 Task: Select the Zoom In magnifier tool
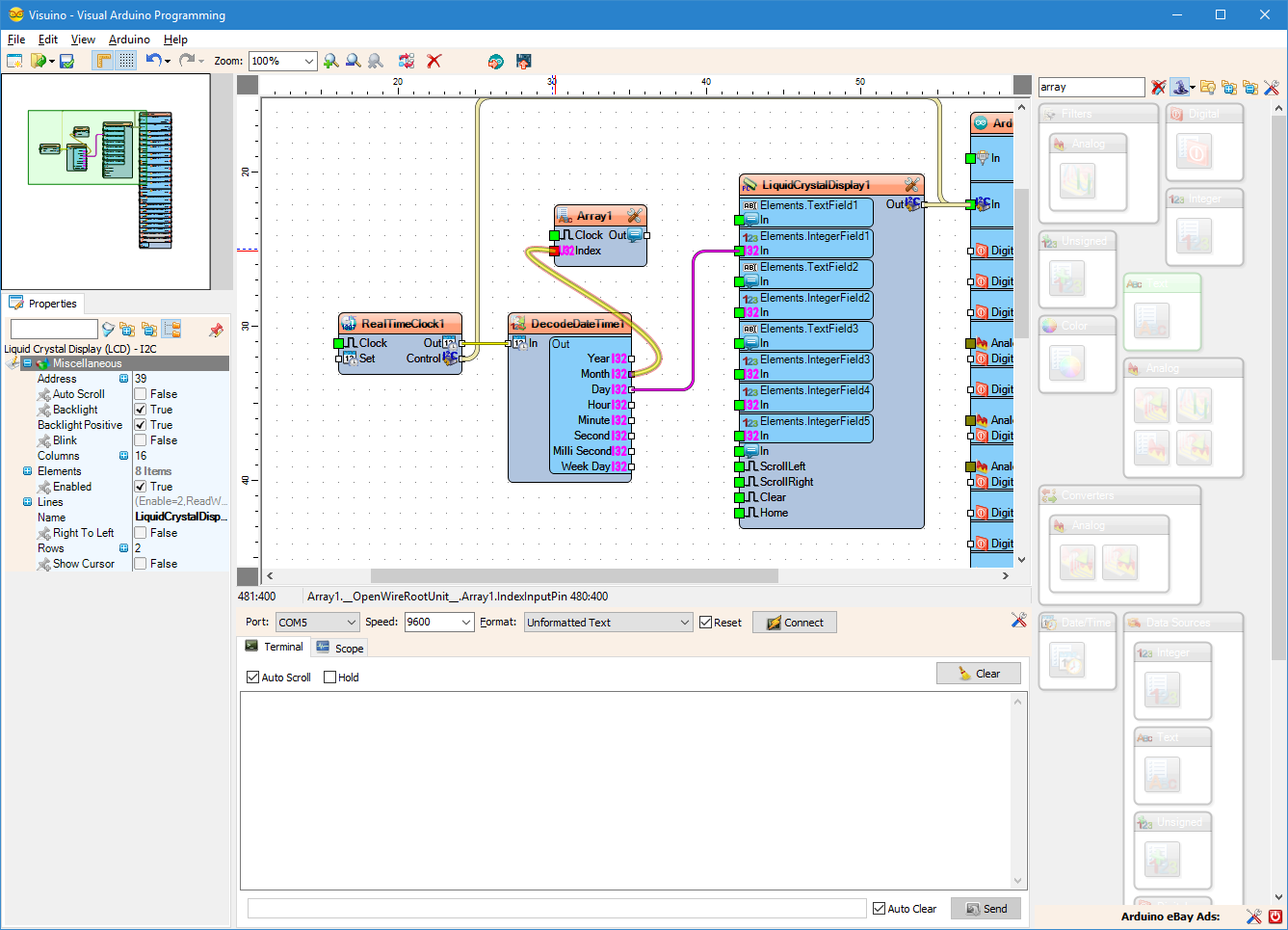[332, 61]
